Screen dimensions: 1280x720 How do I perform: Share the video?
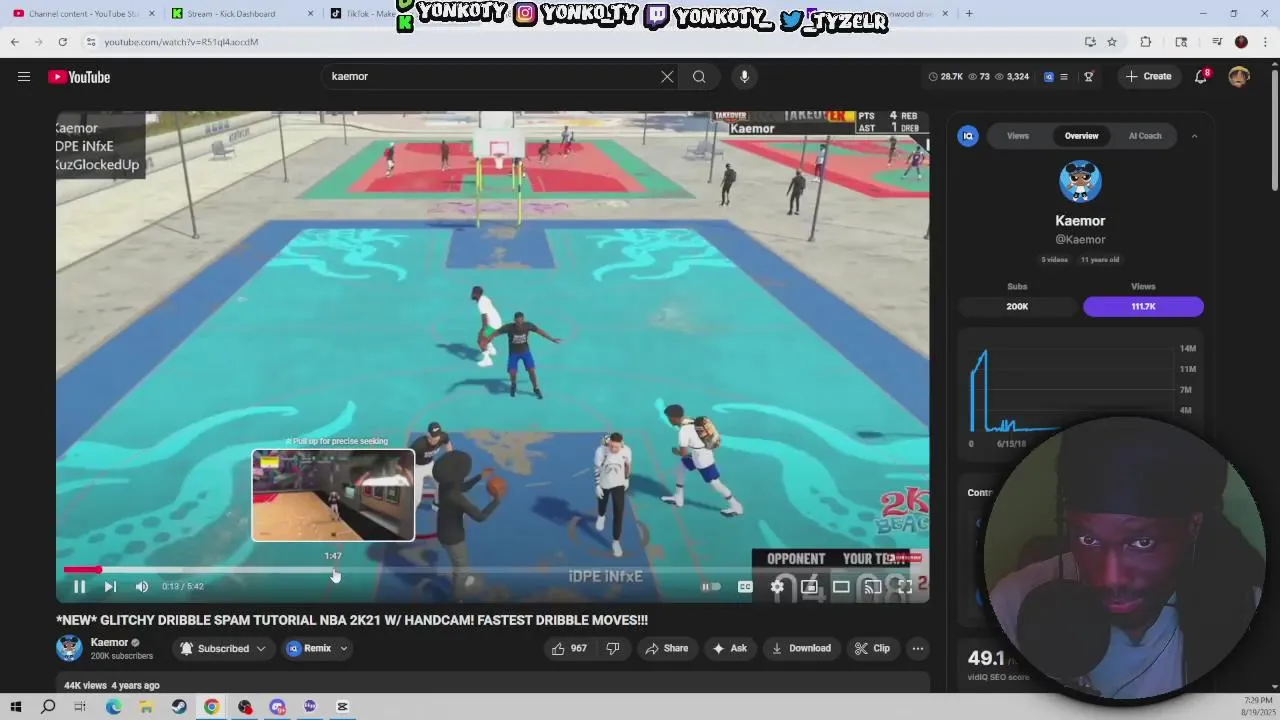point(667,648)
